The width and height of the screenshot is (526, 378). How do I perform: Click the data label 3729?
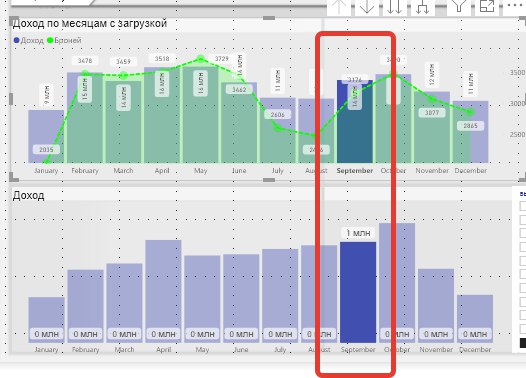click(222, 59)
